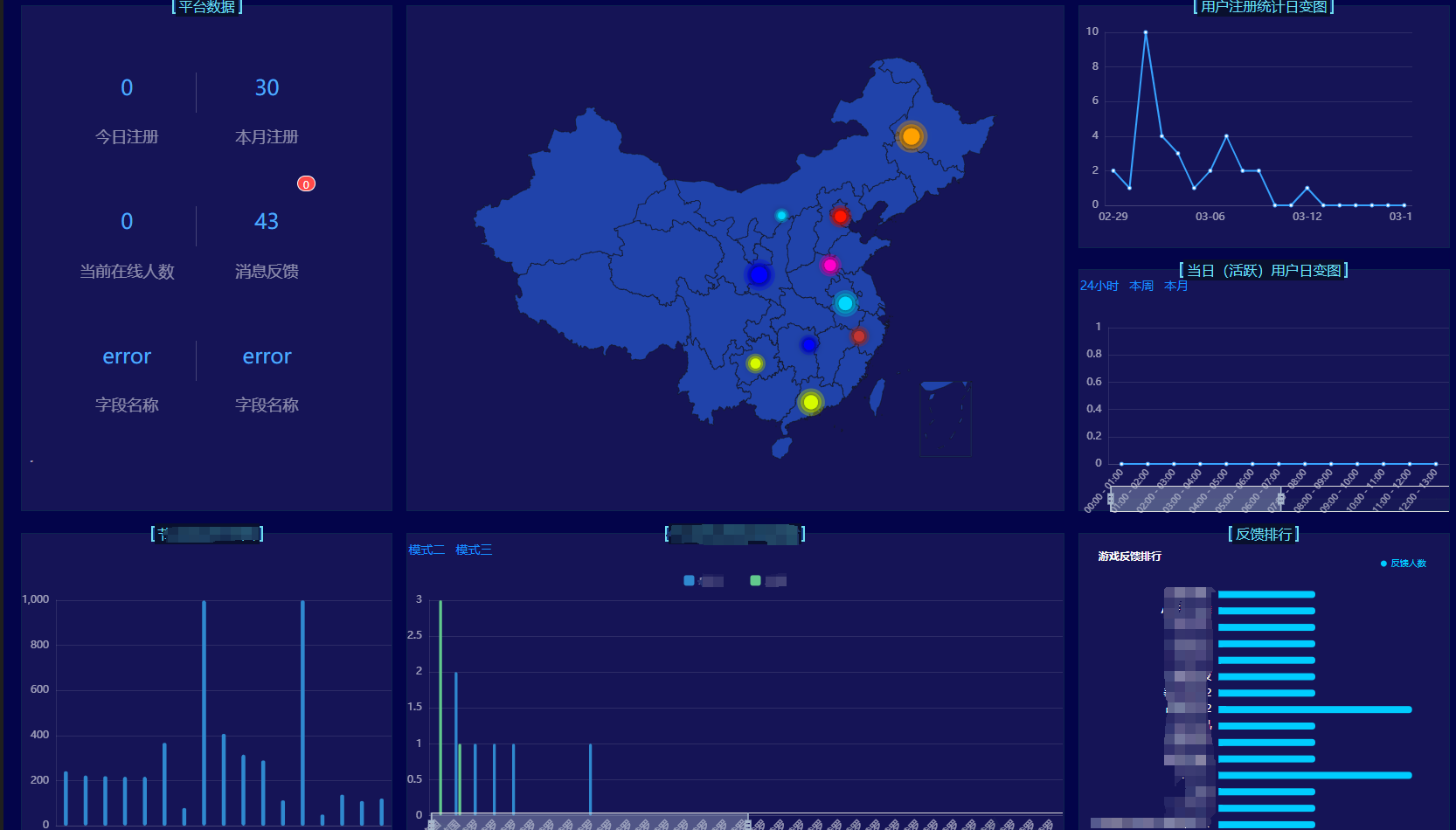Click the peak point at value 10
Viewport: 1456px width, 830px height.
1145,32
